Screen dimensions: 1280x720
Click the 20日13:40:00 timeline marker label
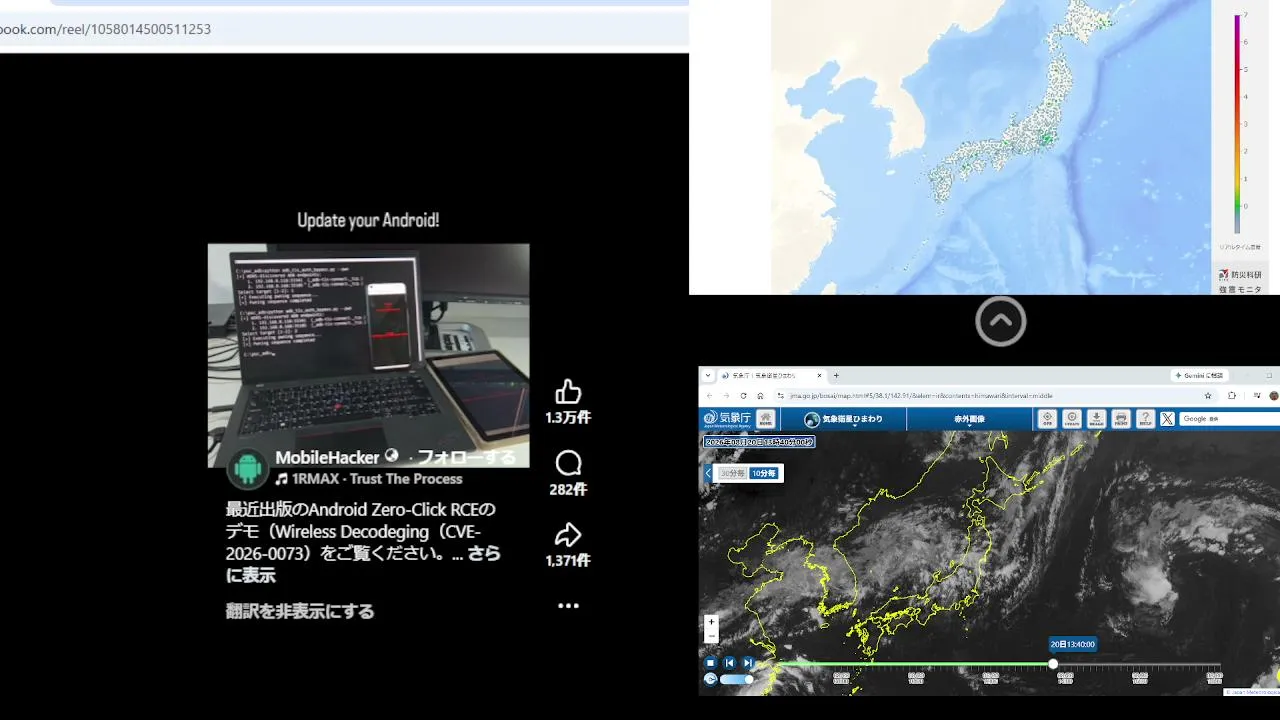pos(1072,644)
